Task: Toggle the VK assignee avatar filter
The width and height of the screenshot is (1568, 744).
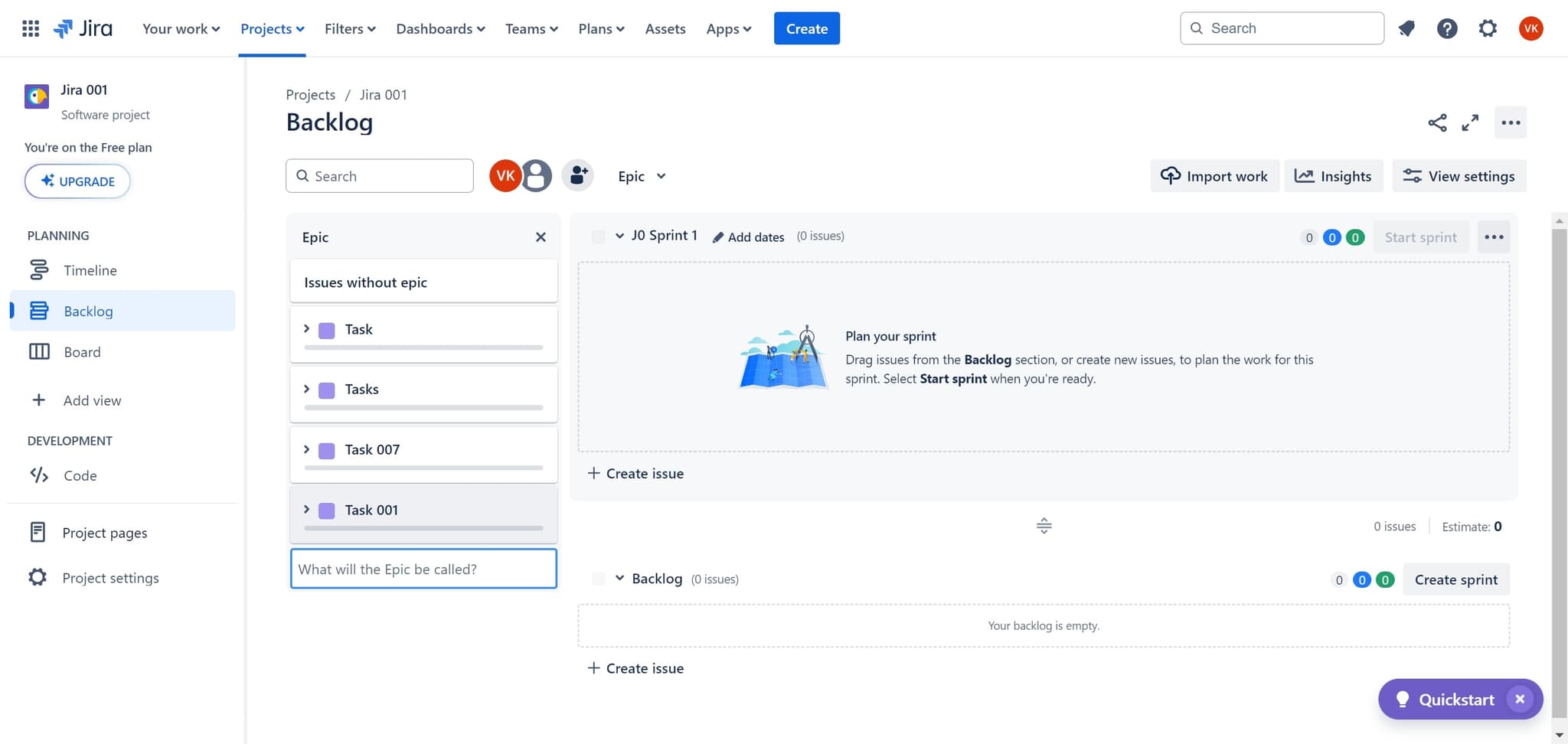Action: click(x=505, y=176)
